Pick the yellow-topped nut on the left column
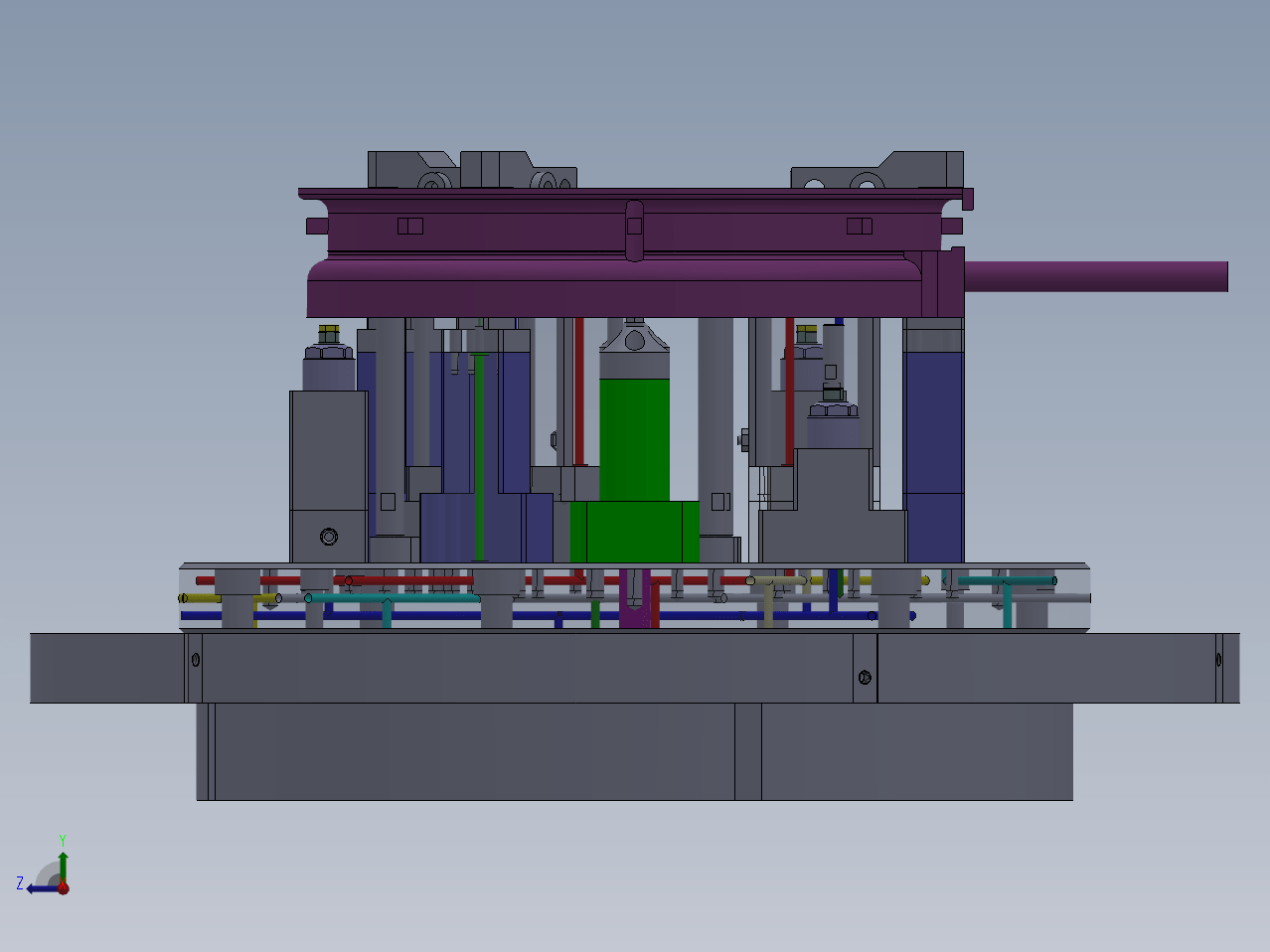 (x=329, y=332)
